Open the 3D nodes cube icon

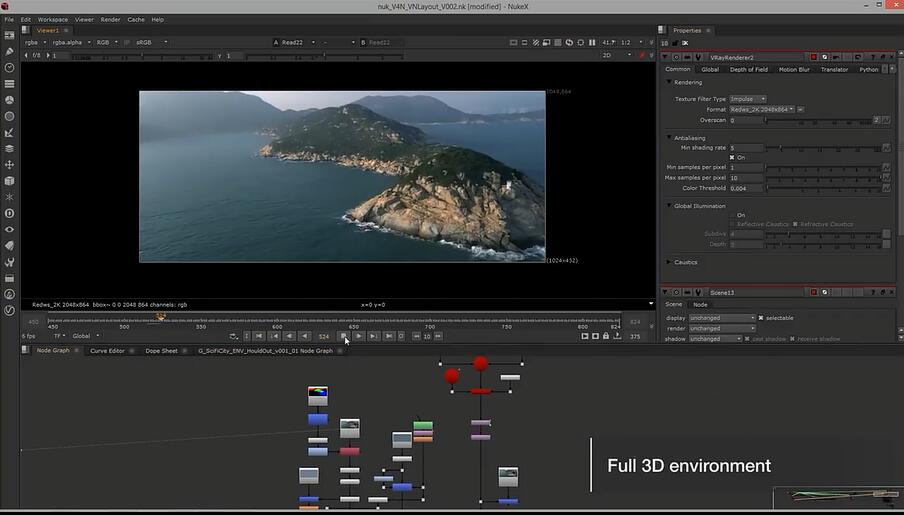point(9,181)
